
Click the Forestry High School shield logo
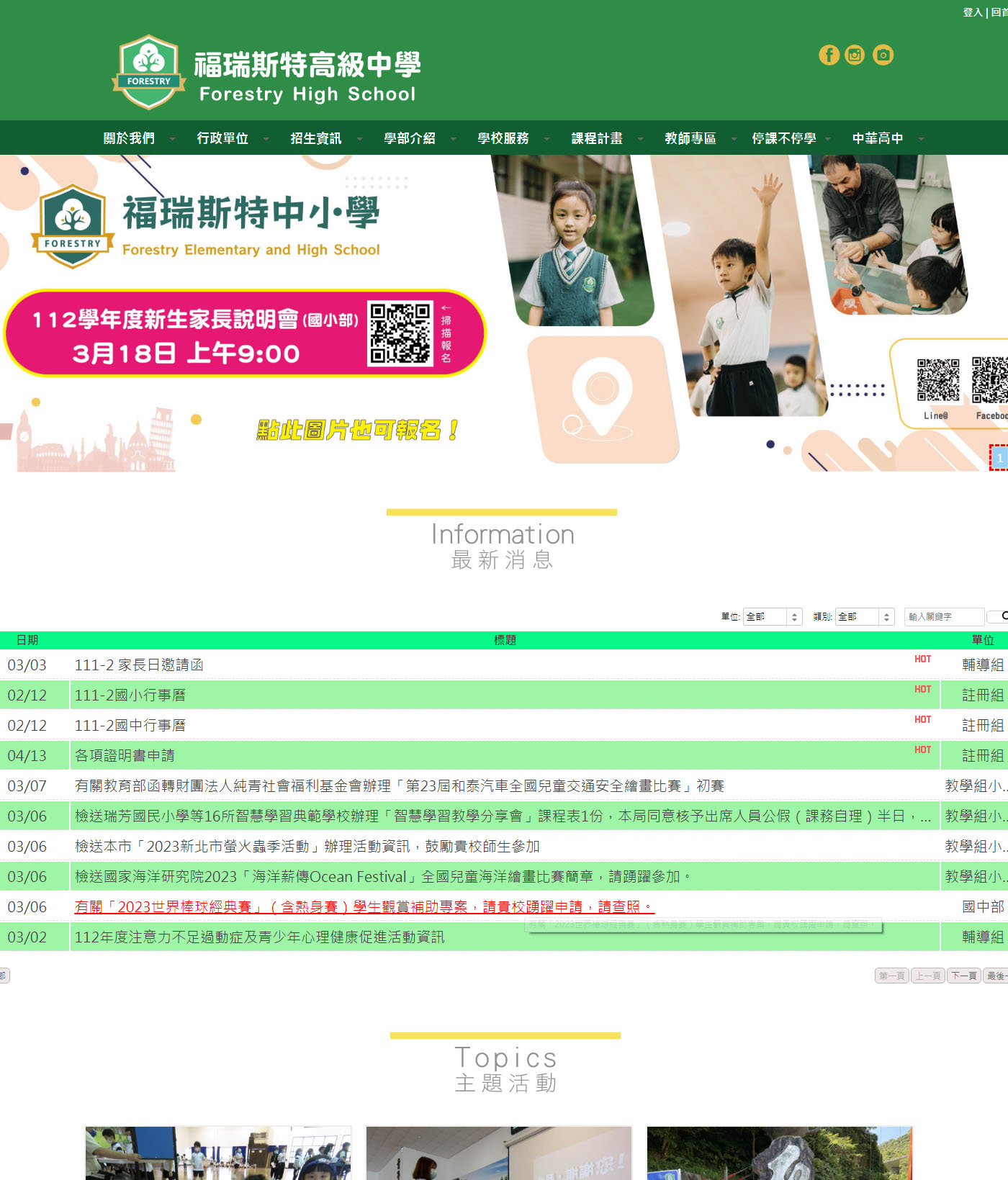(x=149, y=72)
